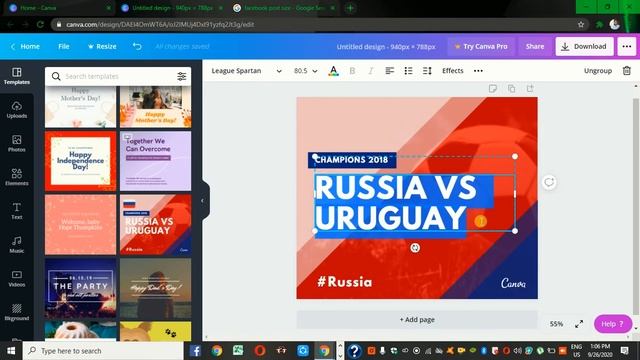Click the Search templates field

click(x=118, y=76)
